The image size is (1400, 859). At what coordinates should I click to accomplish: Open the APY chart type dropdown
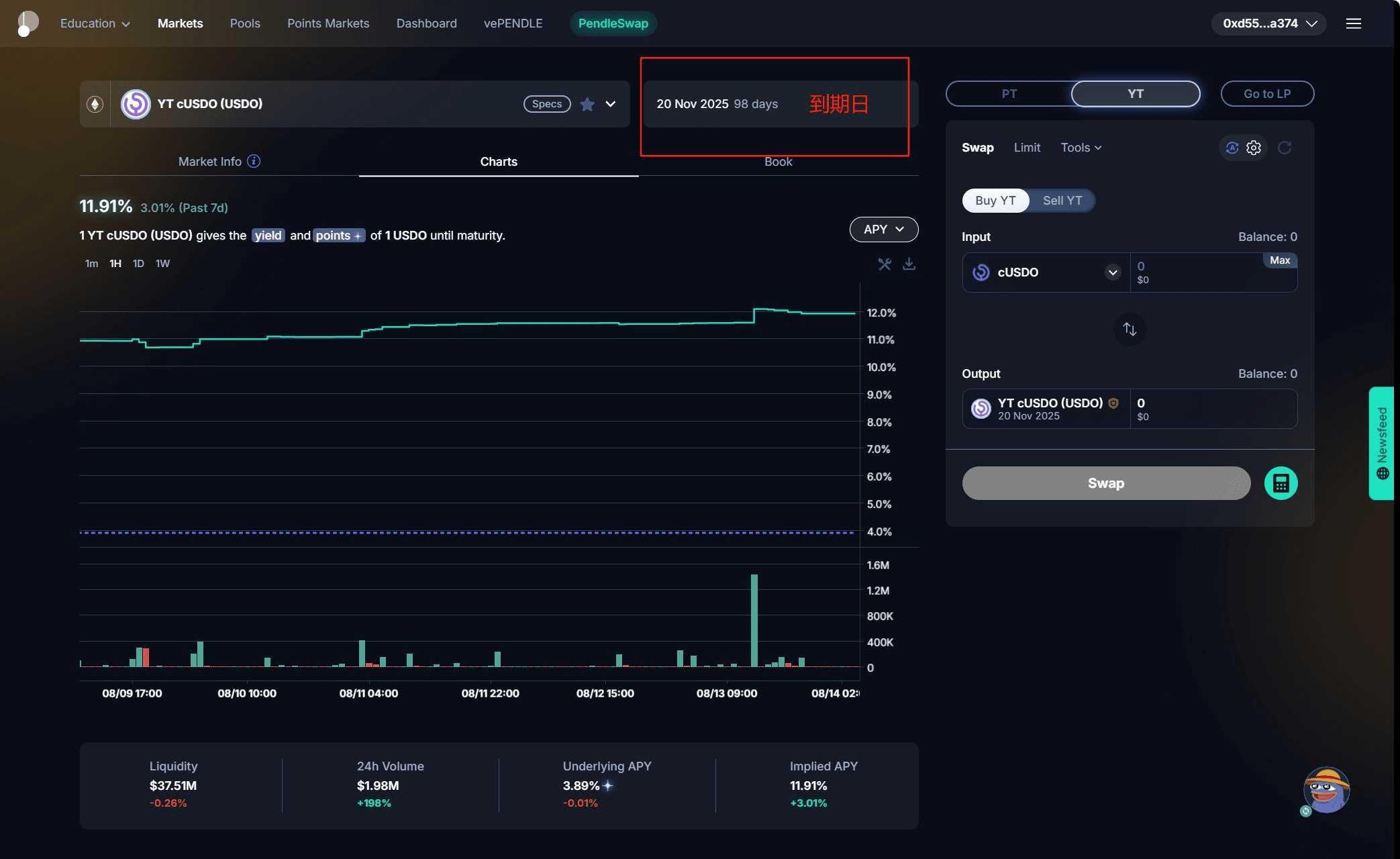coord(884,230)
